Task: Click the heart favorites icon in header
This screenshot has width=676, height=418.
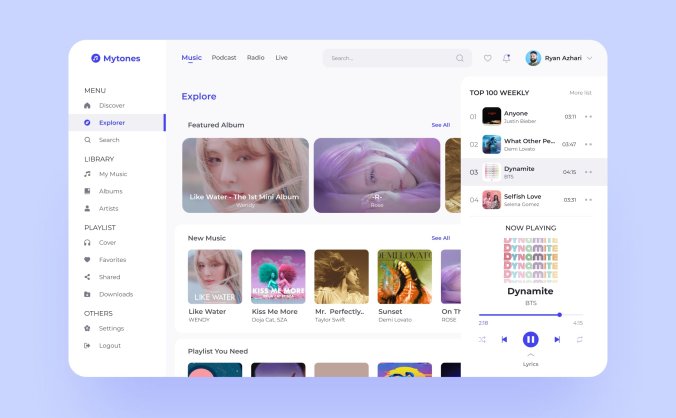Action: pyautogui.click(x=488, y=58)
